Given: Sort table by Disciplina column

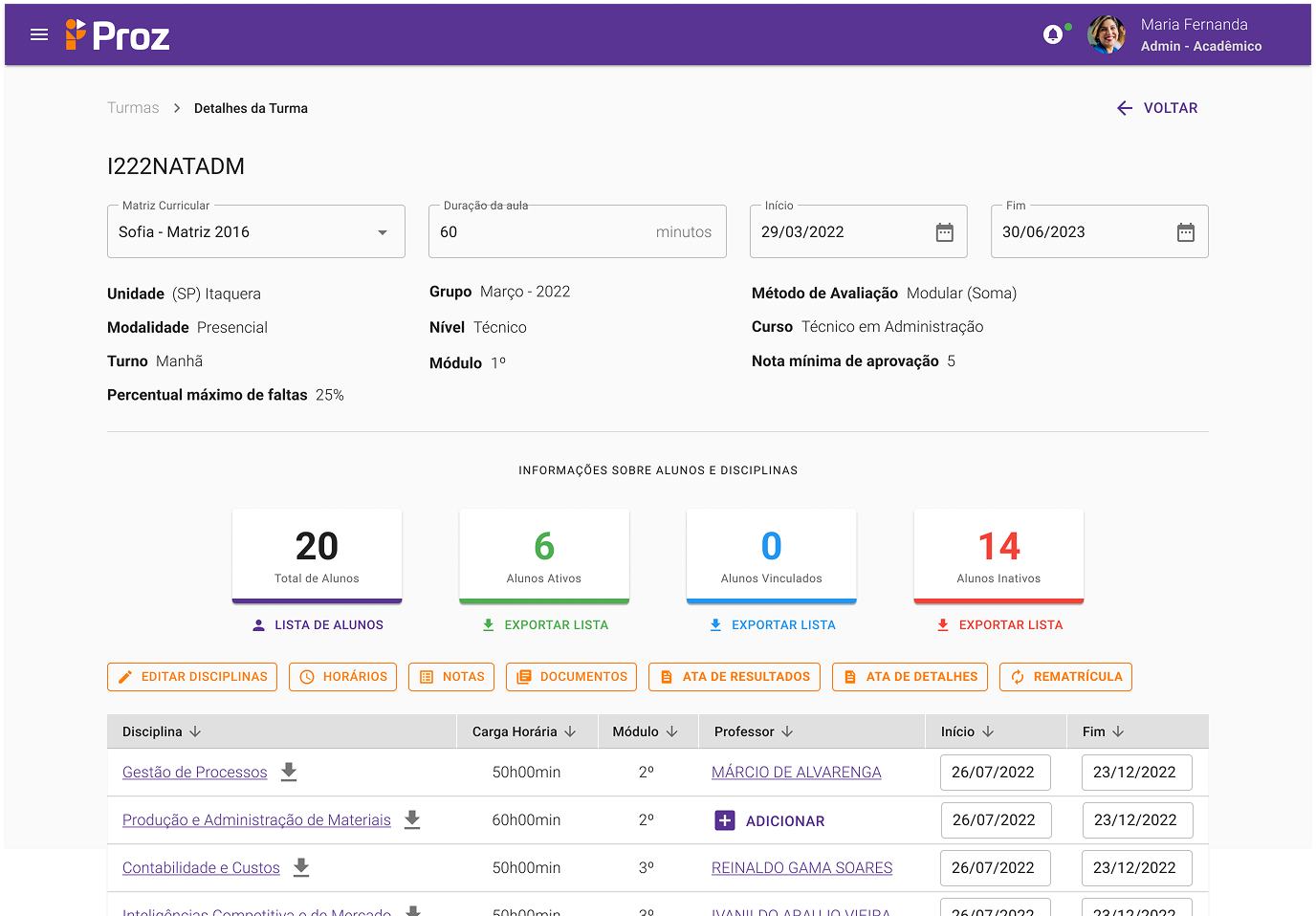Looking at the screenshot, I should tap(195, 731).
